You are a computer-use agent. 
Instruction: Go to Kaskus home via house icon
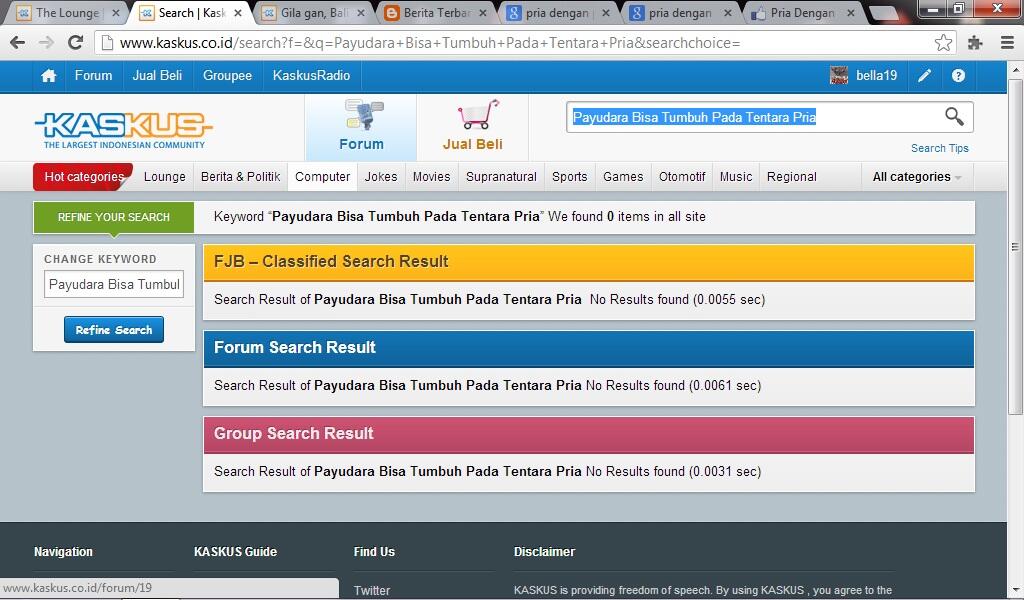48,76
